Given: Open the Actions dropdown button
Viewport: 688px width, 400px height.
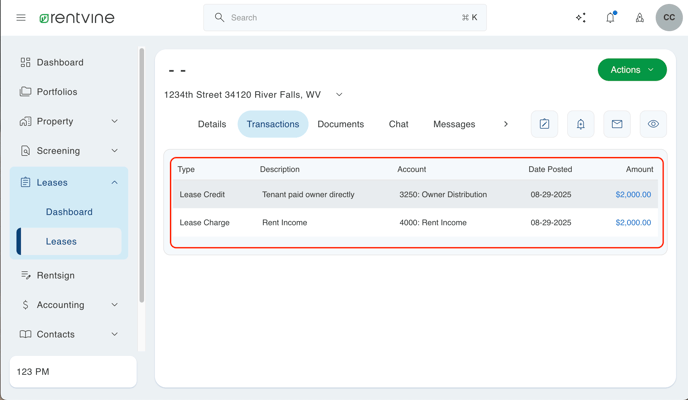Looking at the screenshot, I should (x=631, y=70).
